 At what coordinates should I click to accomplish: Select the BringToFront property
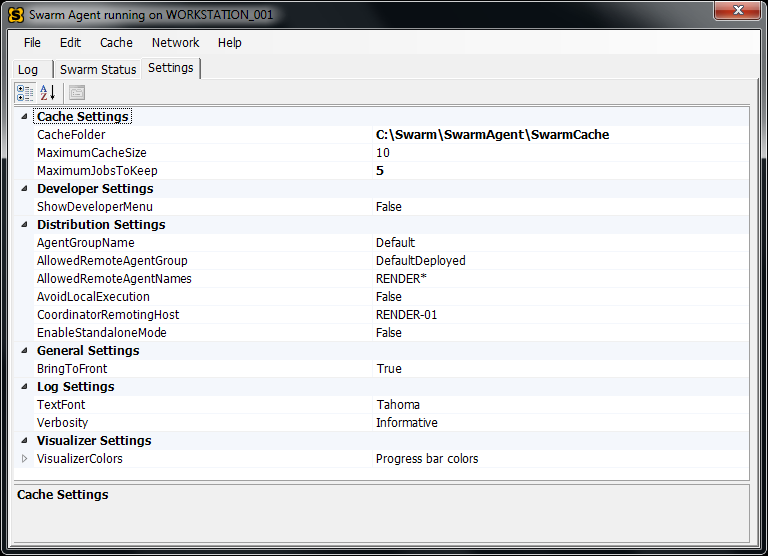[72, 369]
